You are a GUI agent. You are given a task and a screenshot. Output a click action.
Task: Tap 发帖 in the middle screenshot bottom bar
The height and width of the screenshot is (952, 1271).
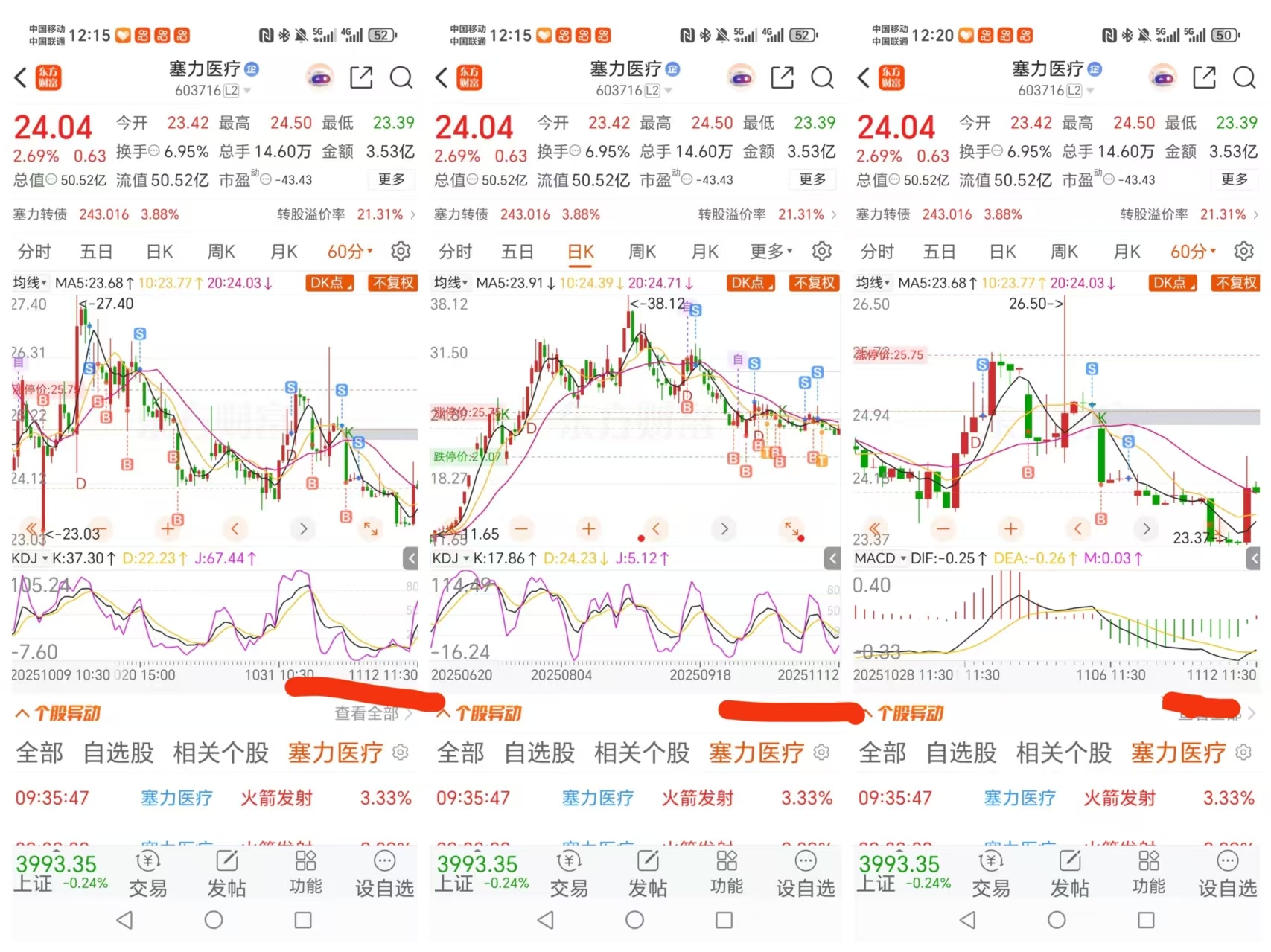tap(648, 873)
